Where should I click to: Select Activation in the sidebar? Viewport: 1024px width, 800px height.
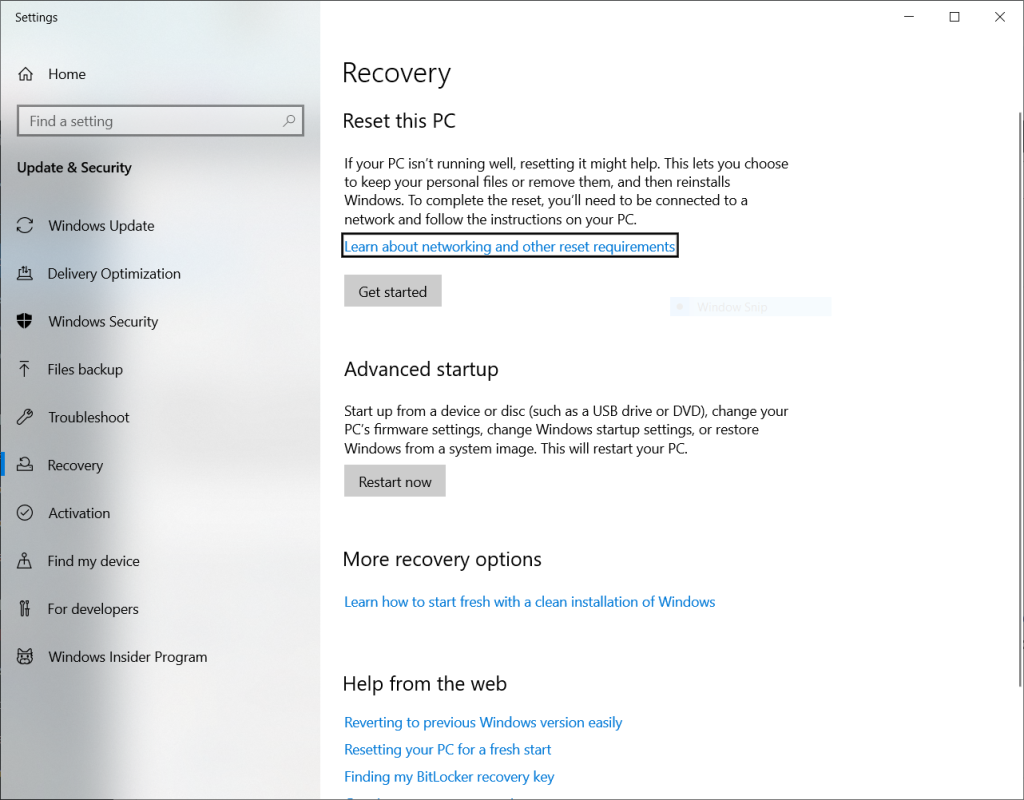pos(80,513)
